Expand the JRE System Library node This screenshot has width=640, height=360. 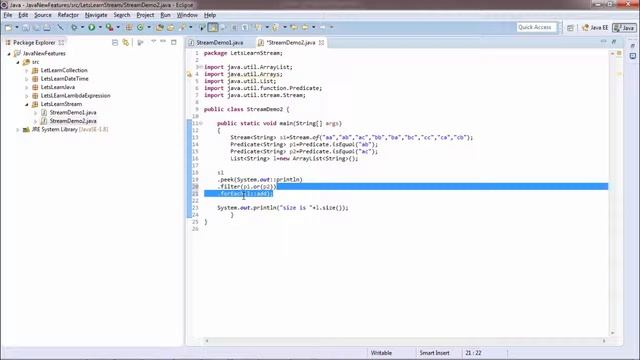(18, 129)
